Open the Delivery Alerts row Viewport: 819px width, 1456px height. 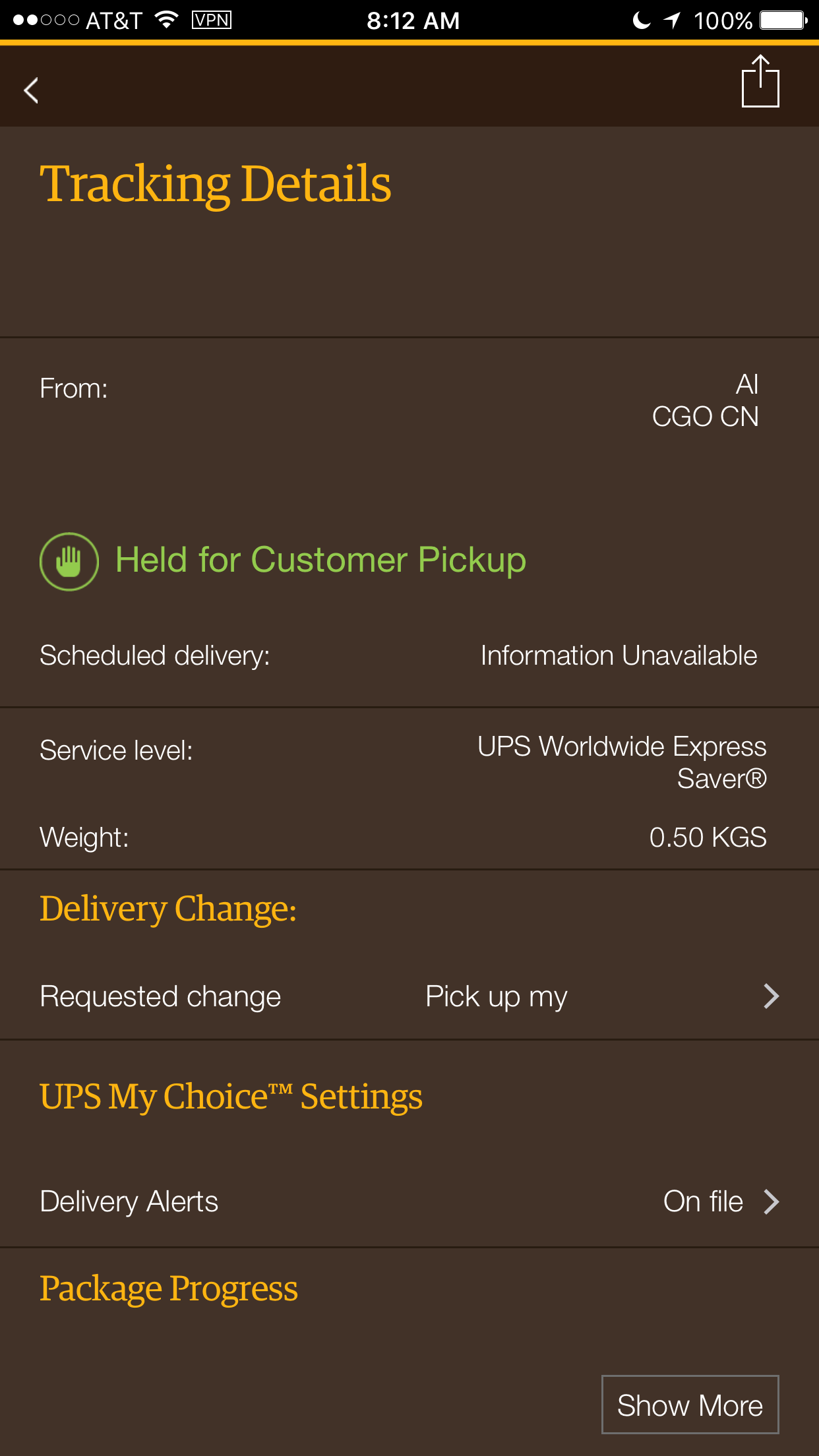pos(409,1201)
